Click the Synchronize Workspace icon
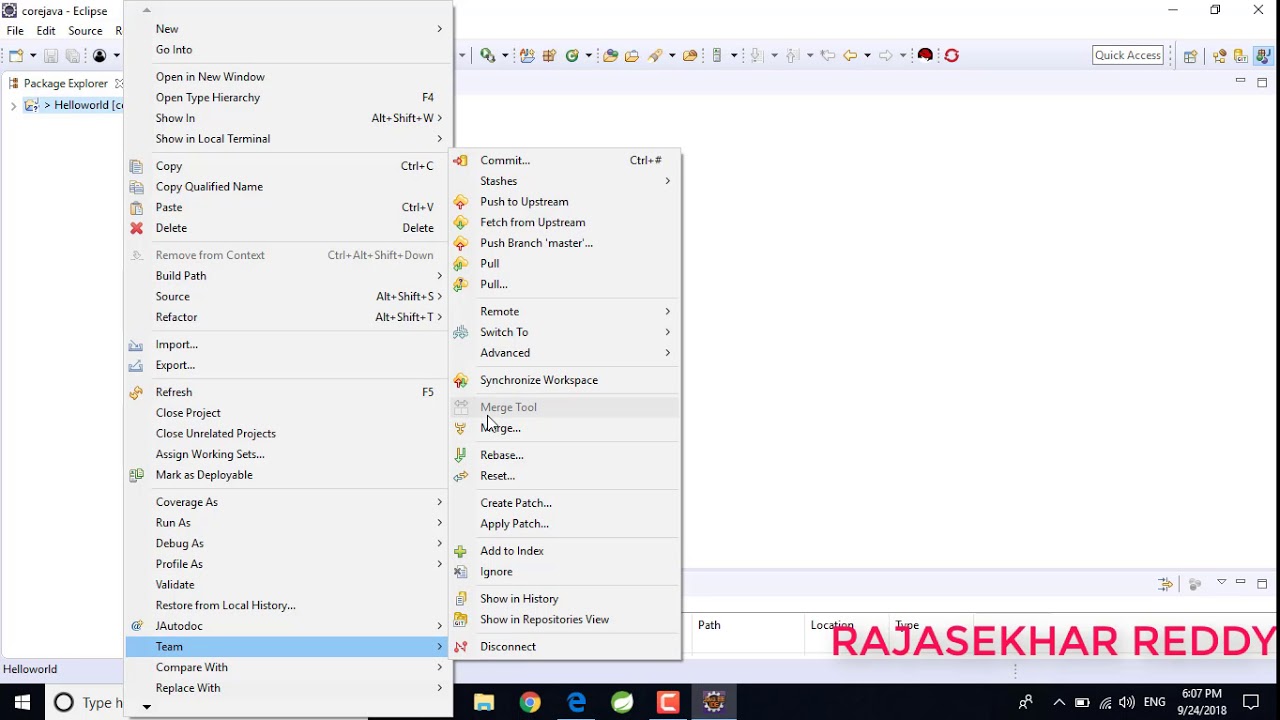The height and width of the screenshot is (720, 1280). point(460,380)
